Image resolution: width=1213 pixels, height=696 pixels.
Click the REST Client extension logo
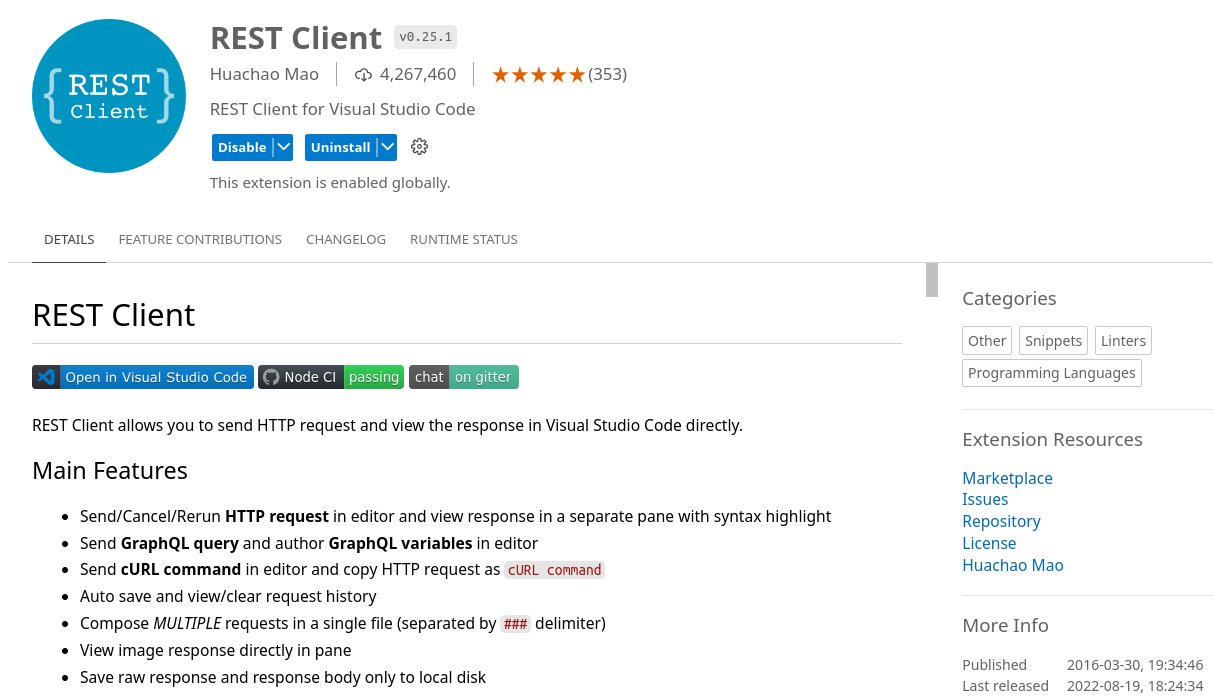point(109,96)
